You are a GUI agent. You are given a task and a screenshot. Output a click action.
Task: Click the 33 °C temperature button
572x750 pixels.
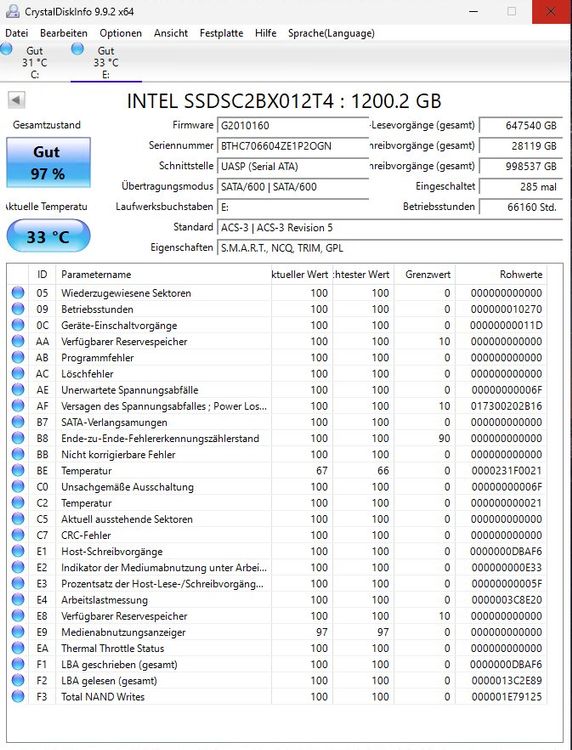coord(48,236)
